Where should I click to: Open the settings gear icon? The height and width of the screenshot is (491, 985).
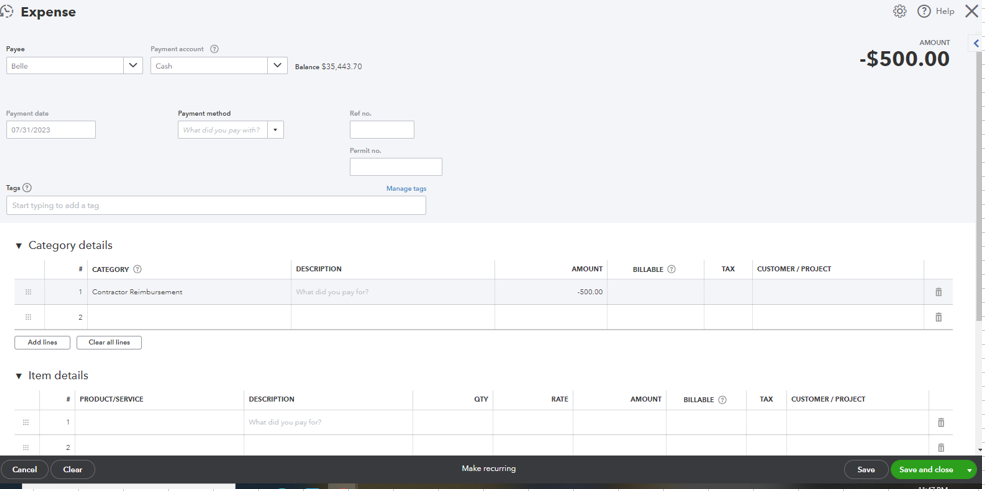(x=900, y=11)
